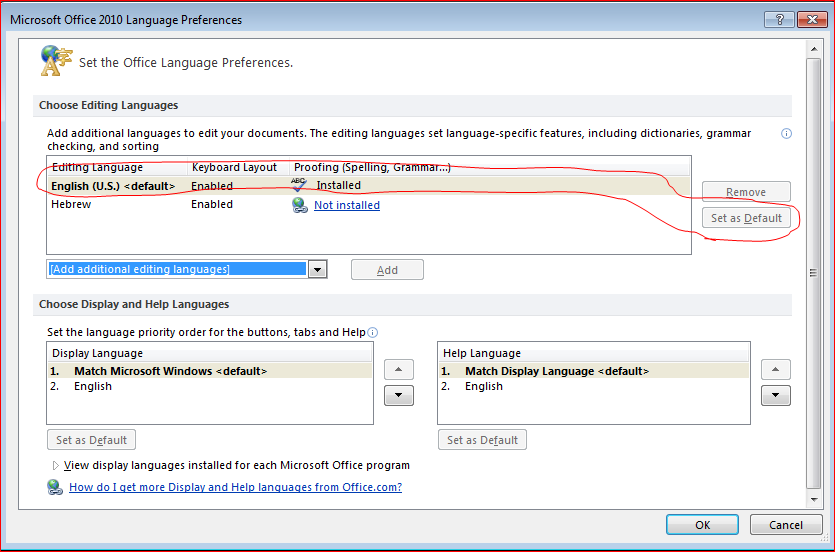Select 'Match Display Language <default>' help language
The image size is (835, 552).
coord(594,371)
